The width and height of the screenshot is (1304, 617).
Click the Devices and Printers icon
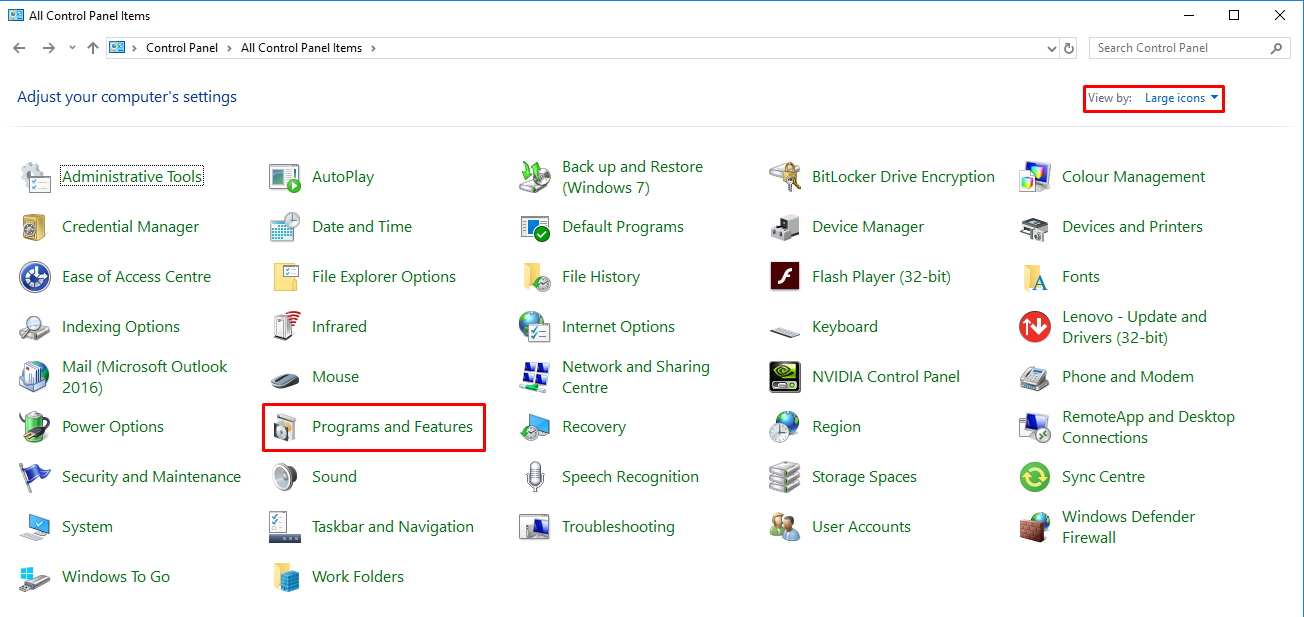coord(1035,227)
